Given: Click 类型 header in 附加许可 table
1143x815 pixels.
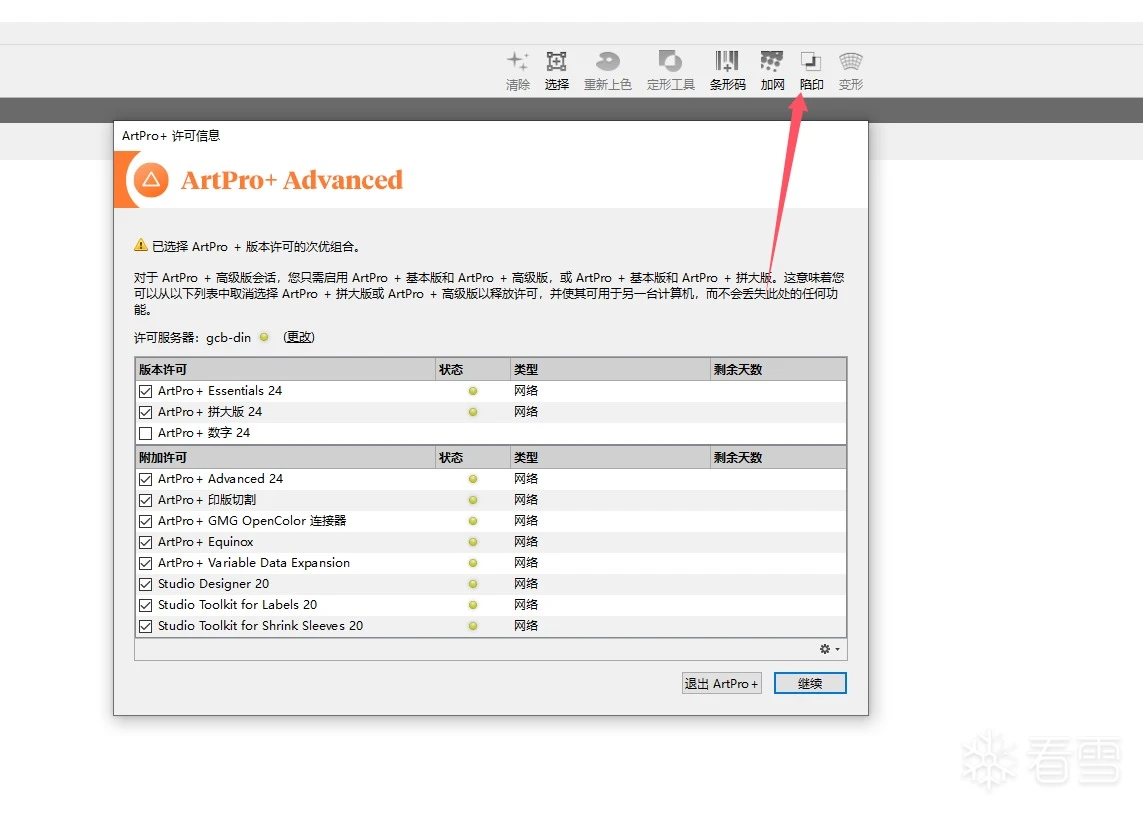Looking at the screenshot, I should tap(610, 458).
